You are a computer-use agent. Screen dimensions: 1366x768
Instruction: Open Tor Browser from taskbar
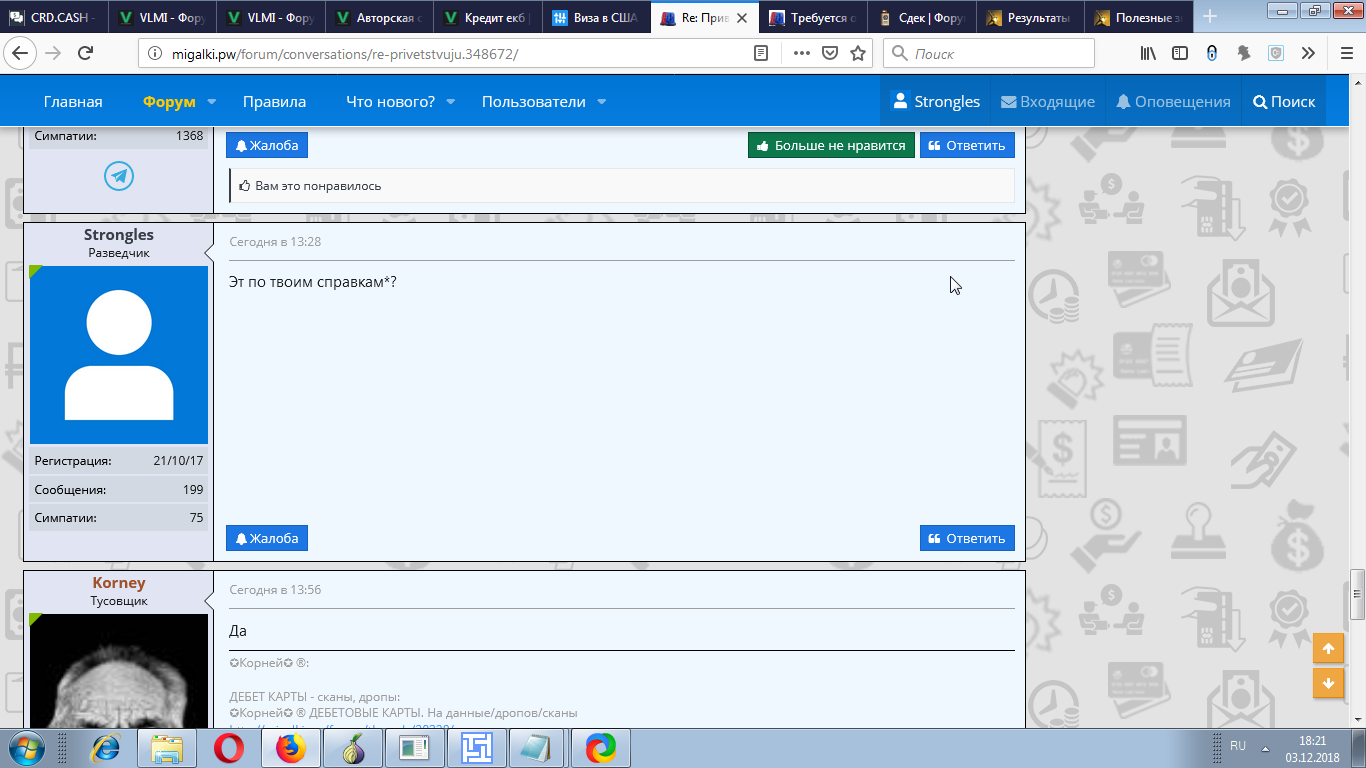click(352, 747)
